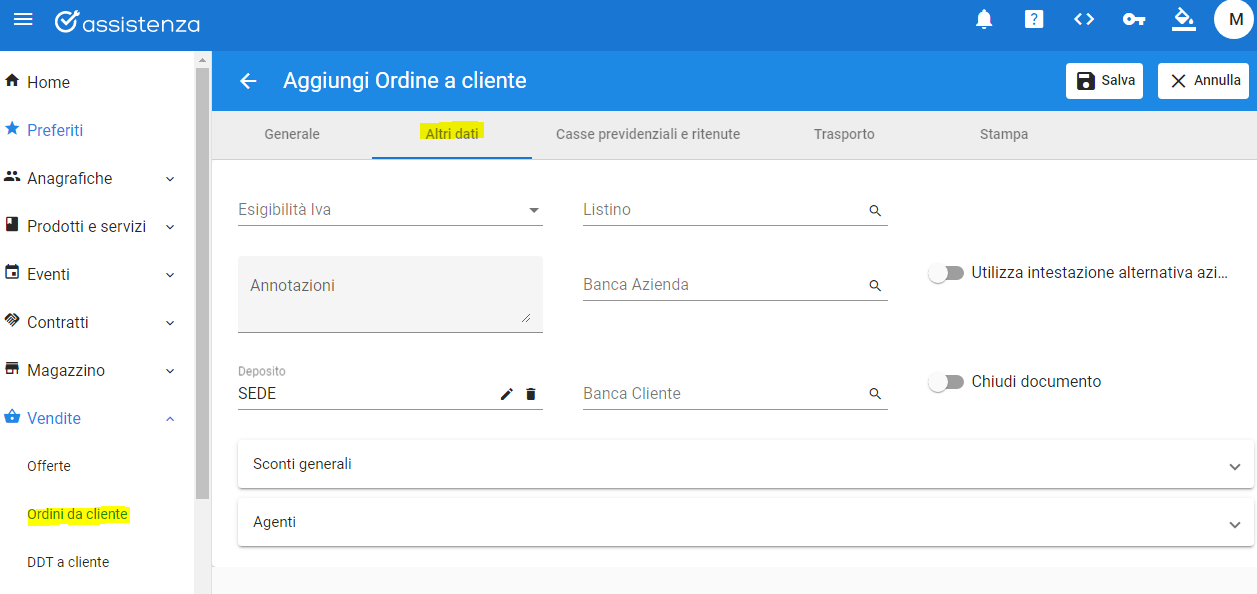Expand Eventi menu chevron
The height and width of the screenshot is (594, 1257).
tap(170, 275)
